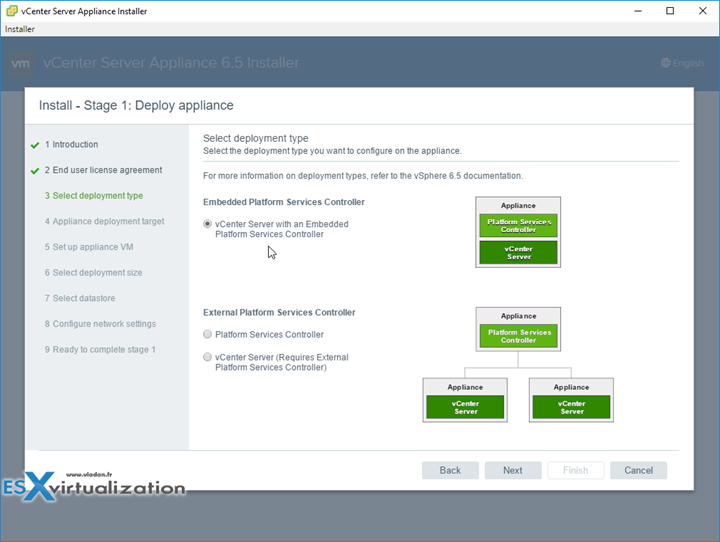Select vCenter Server with Embedded PSC option
The height and width of the screenshot is (542, 720).
(208, 224)
